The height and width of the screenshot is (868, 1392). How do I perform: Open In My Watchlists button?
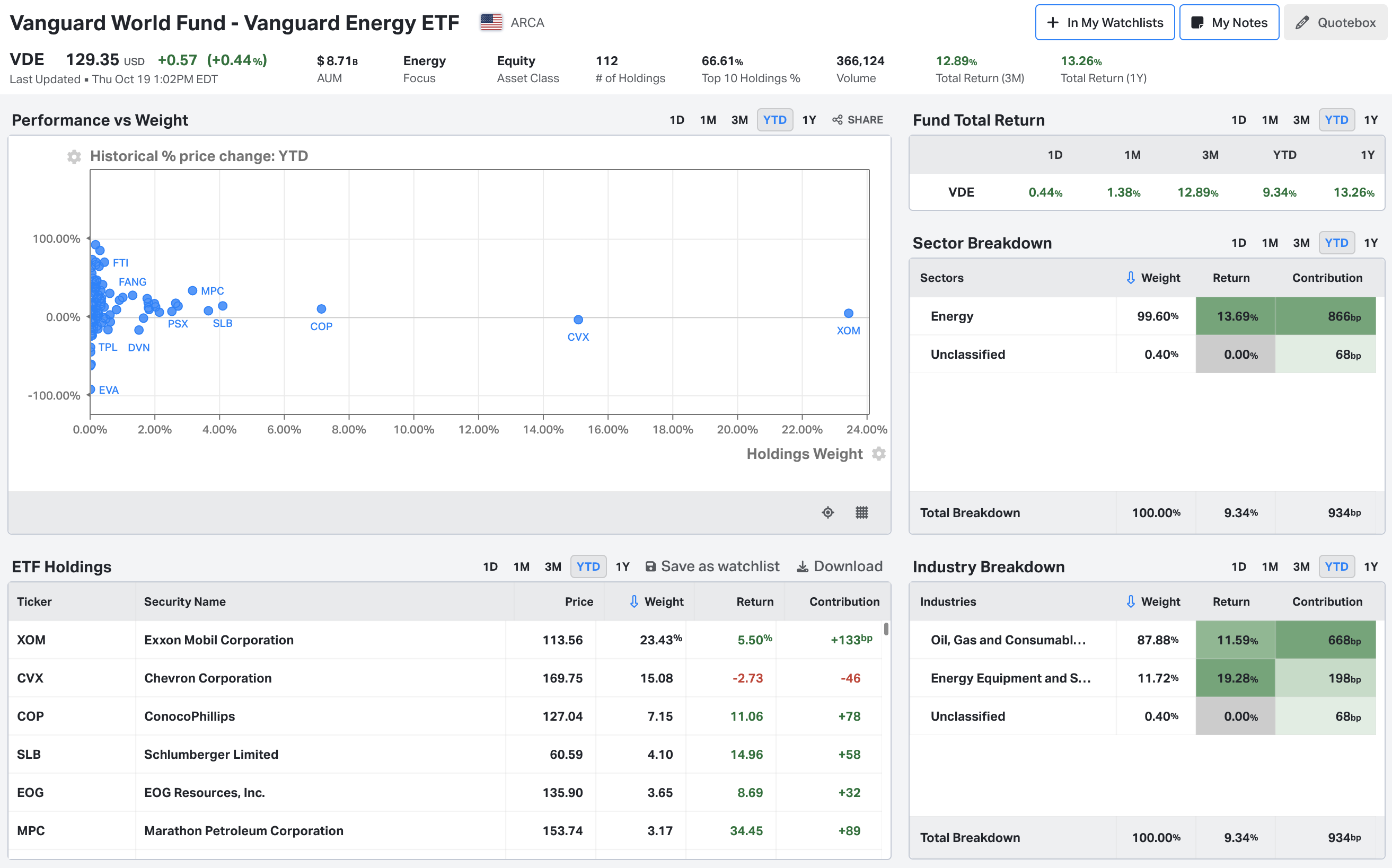click(x=1104, y=22)
